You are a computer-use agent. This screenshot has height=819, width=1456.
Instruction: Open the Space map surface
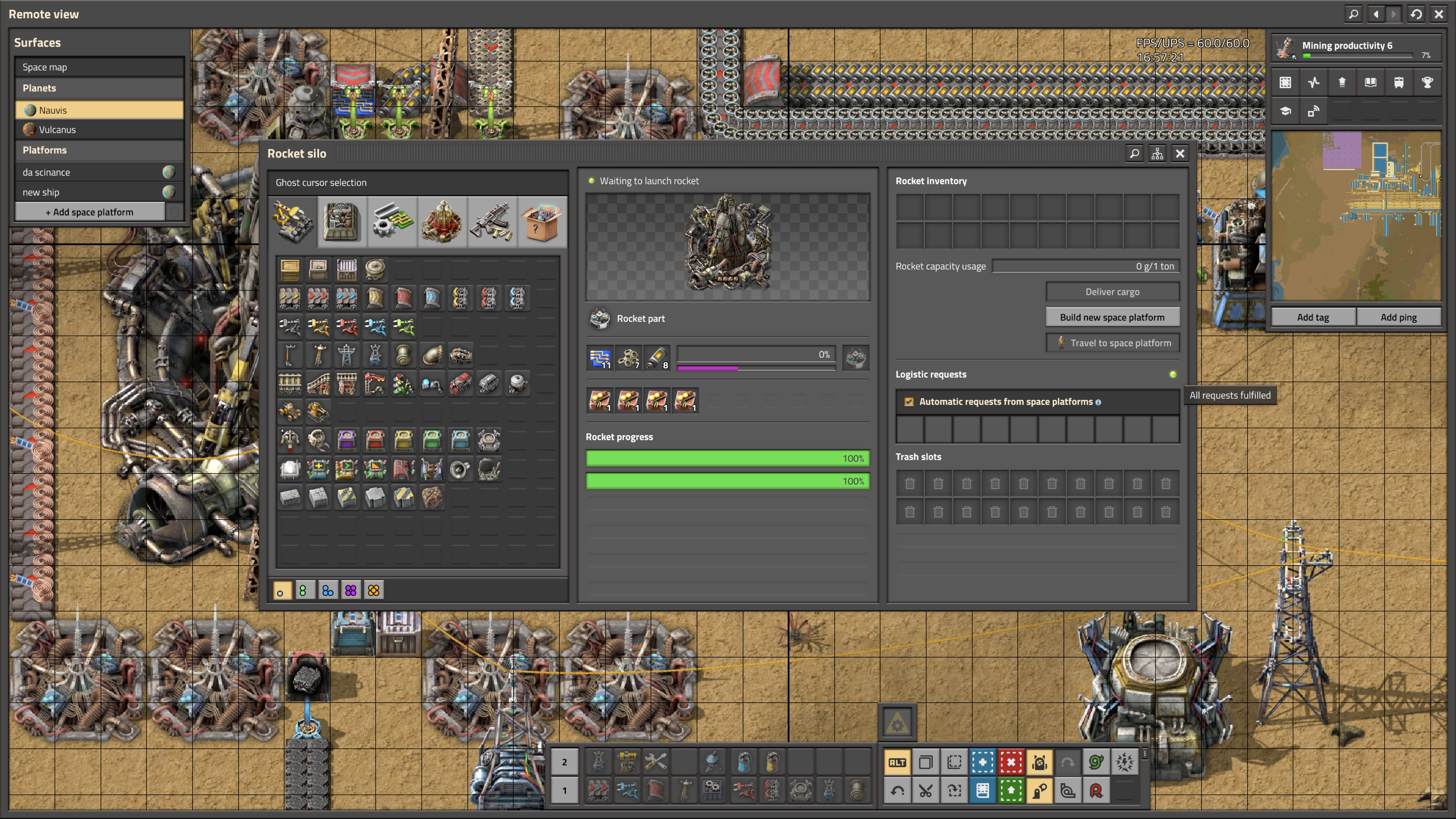pyautogui.click(x=99, y=67)
